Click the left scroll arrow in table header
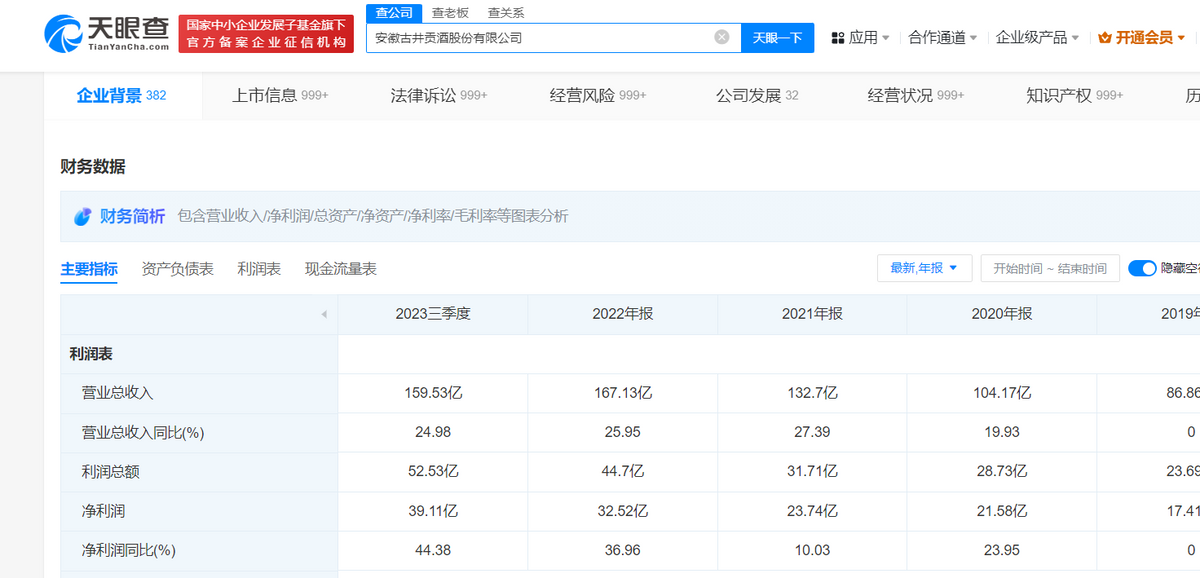The image size is (1200, 578). coord(323,314)
